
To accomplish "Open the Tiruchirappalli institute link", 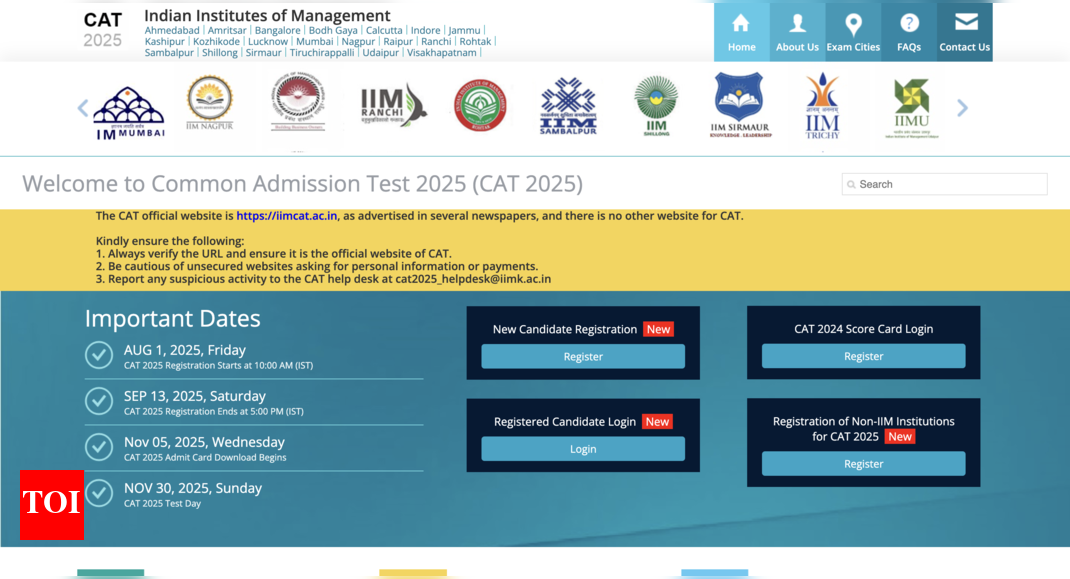I will [322, 53].
